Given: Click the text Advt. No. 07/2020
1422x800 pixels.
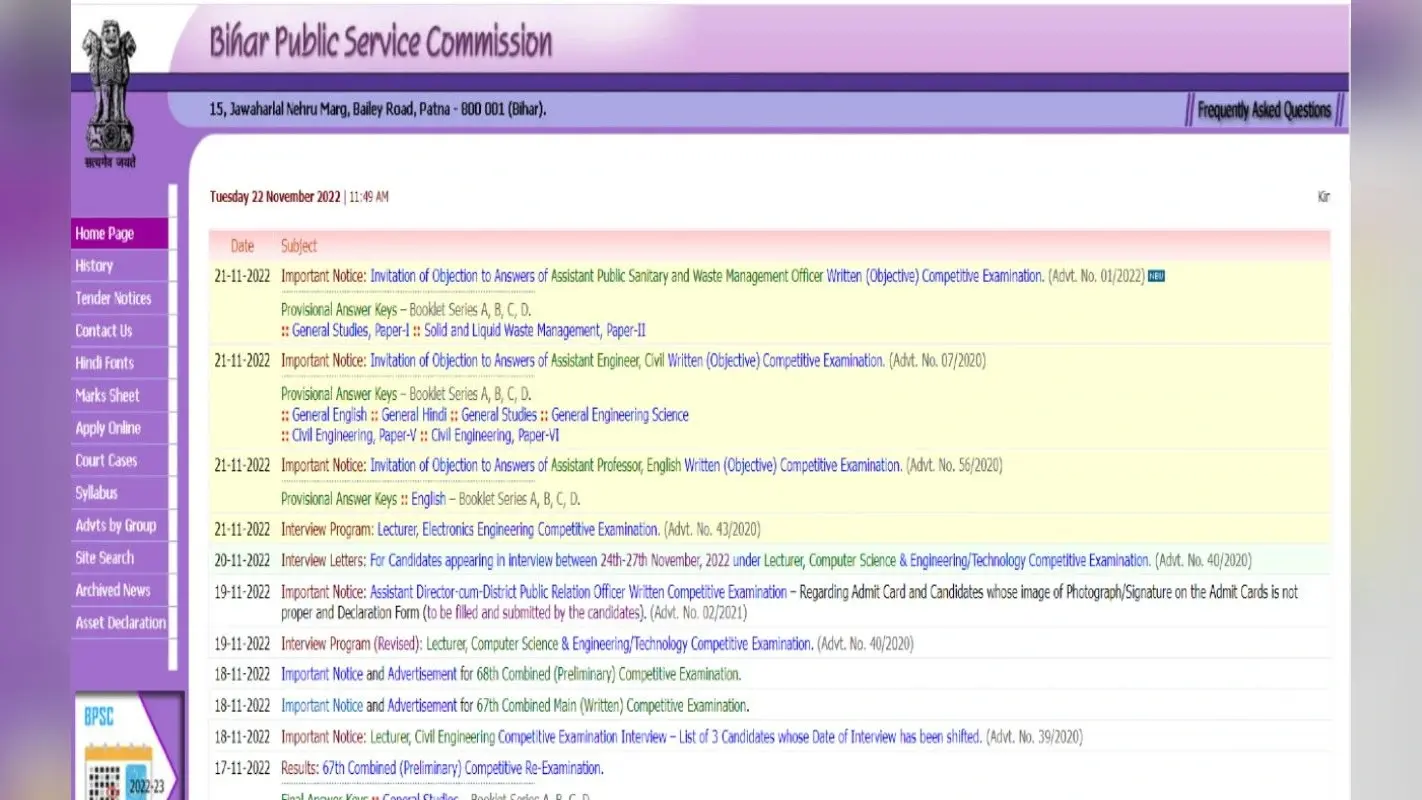Looking at the screenshot, I should 938,361.
